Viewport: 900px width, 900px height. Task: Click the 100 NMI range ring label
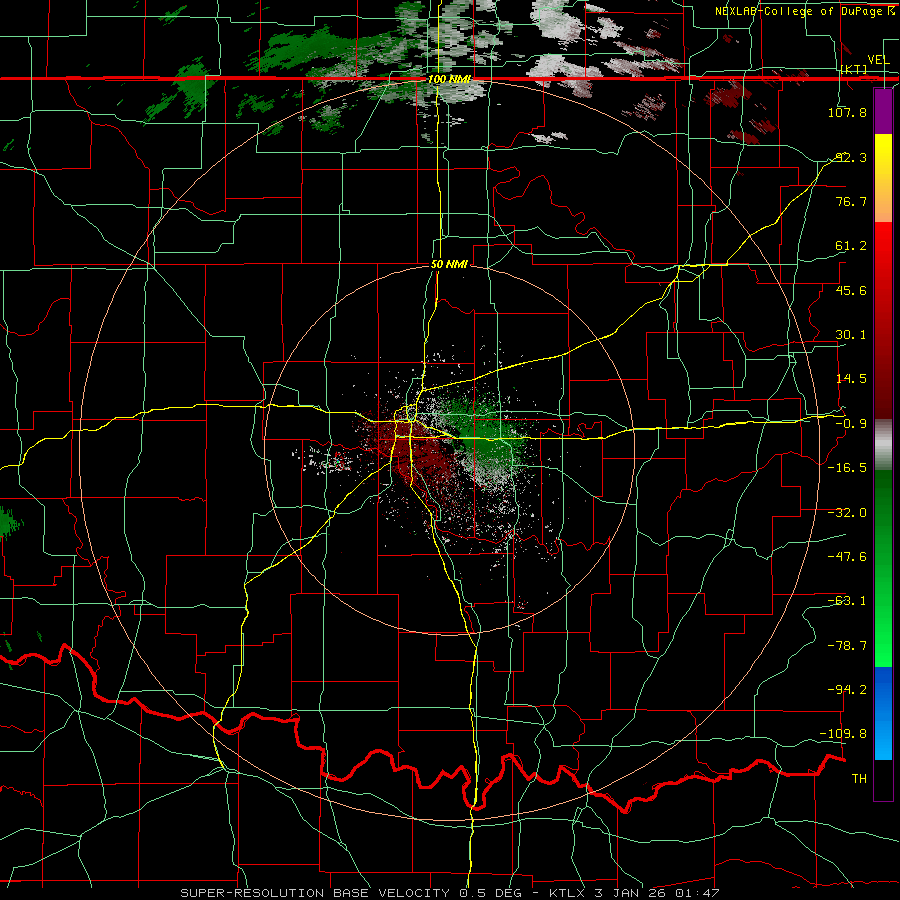[x=449, y=79]
